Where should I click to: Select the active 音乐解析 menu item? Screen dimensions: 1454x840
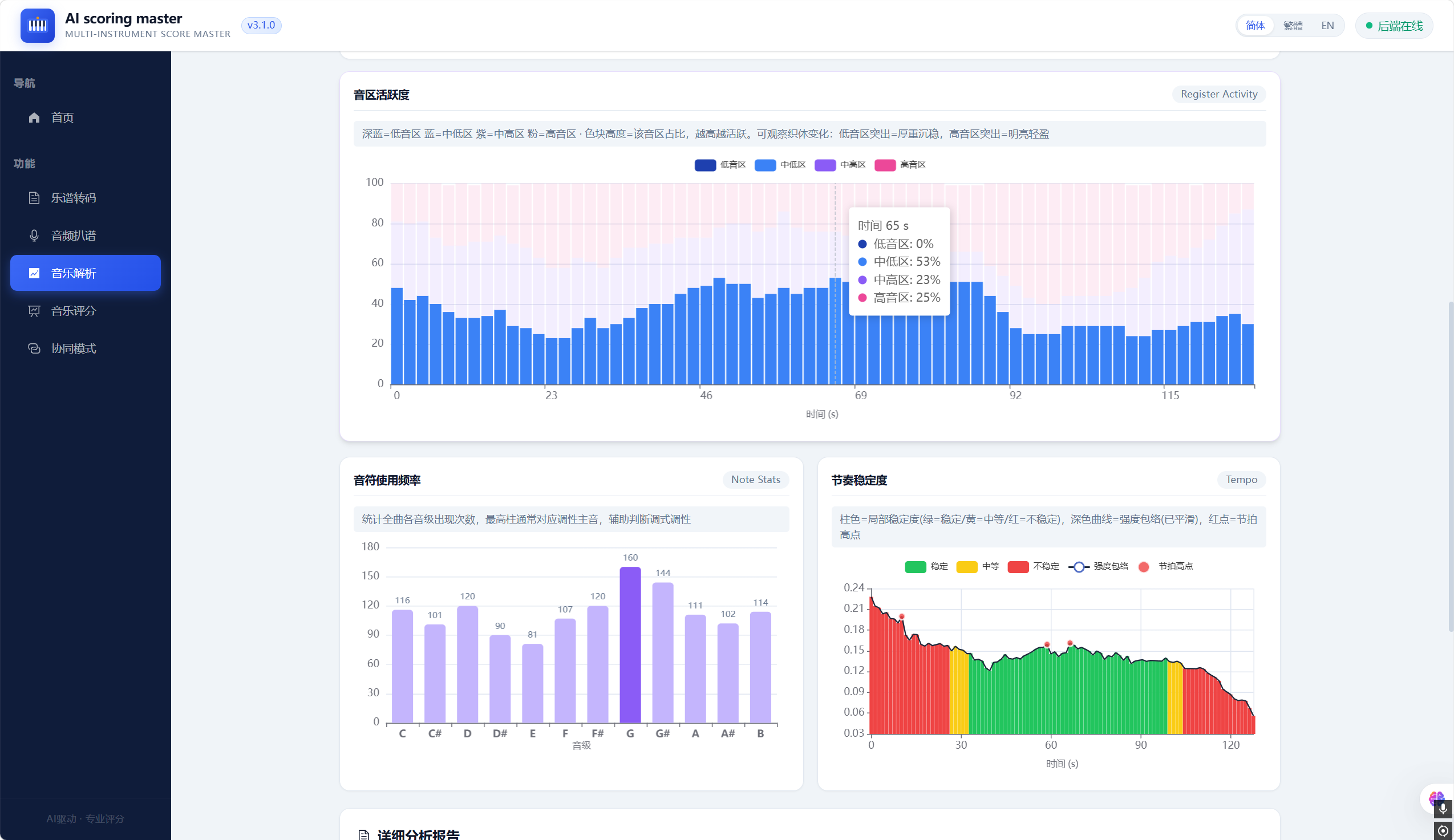[x=86, y=273]
